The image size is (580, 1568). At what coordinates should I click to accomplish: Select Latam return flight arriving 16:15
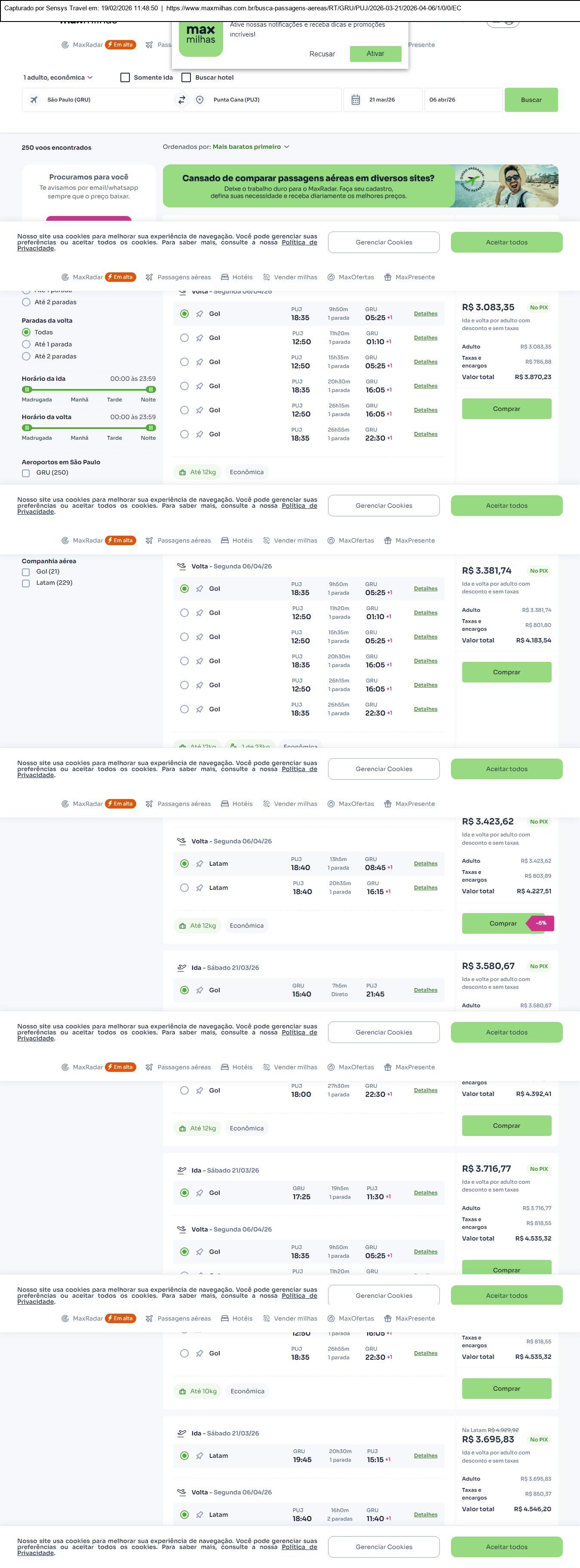(184, 887)
